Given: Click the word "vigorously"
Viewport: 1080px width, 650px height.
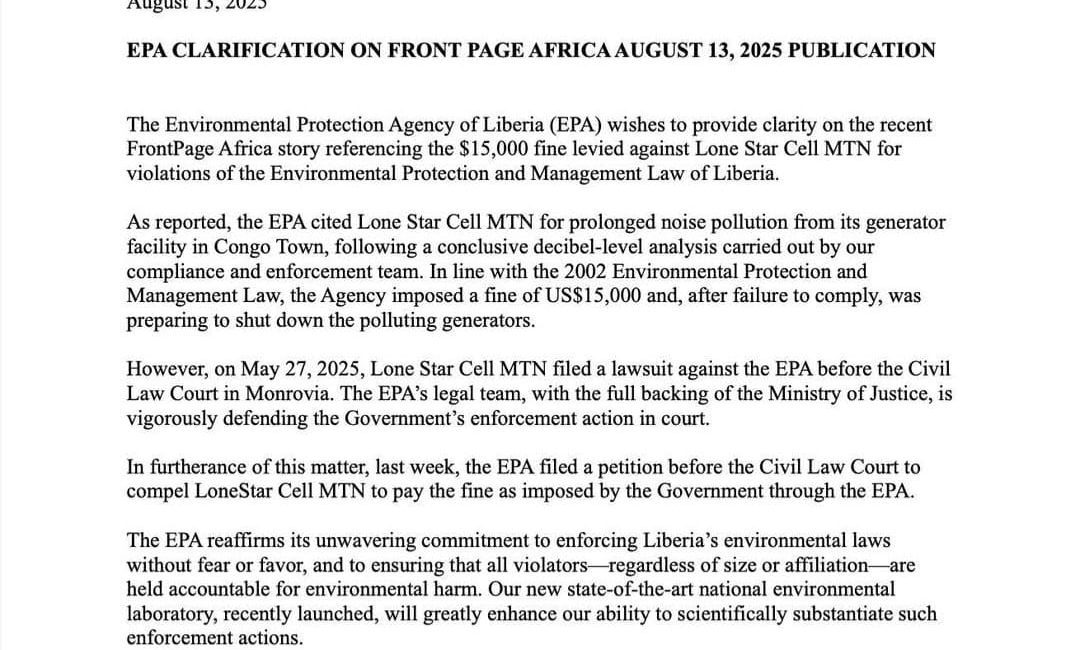Looking at the screenshot, I should (170, 419).
